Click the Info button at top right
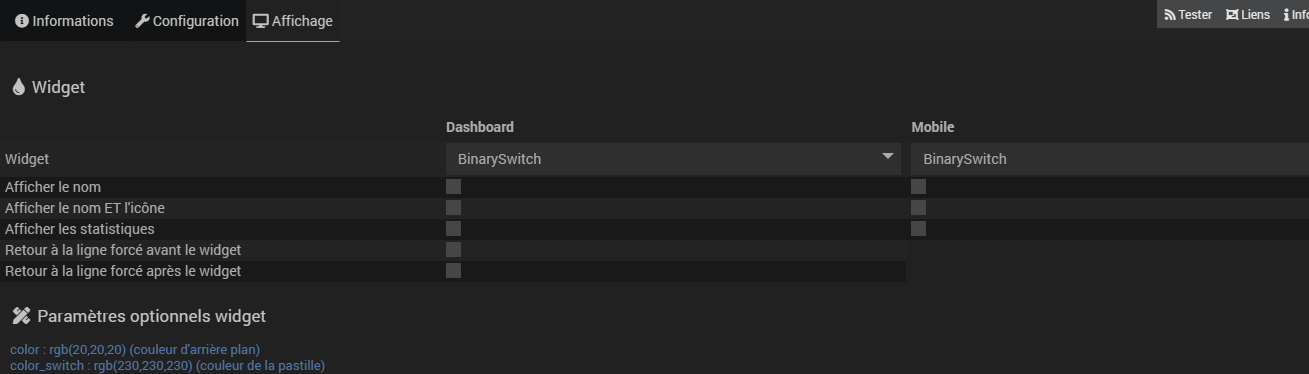This screenshot has height=374, width=1309. point(1295,15)
